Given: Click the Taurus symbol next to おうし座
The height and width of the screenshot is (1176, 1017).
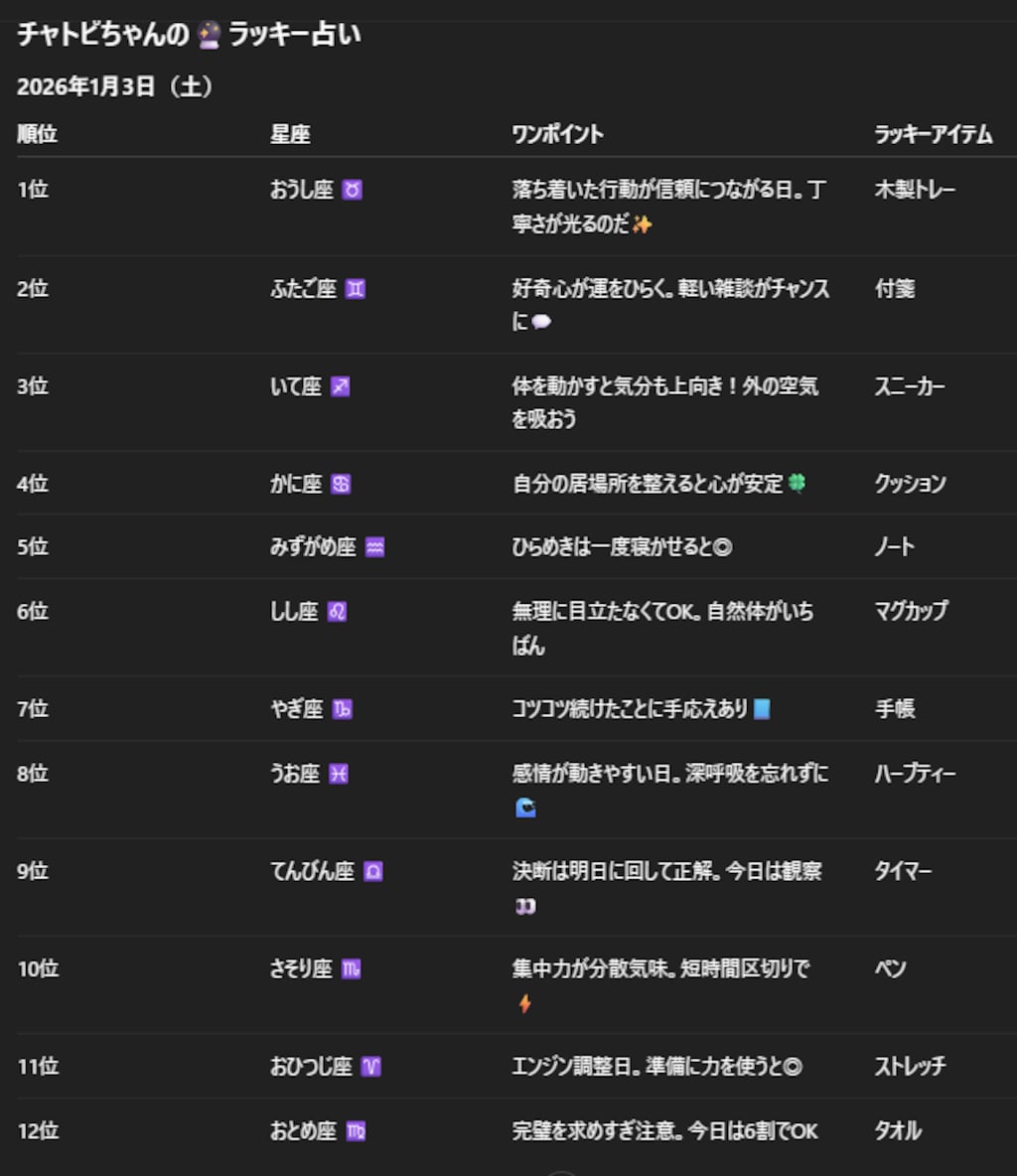Looking at the screenshot, I should coord(352,190).
